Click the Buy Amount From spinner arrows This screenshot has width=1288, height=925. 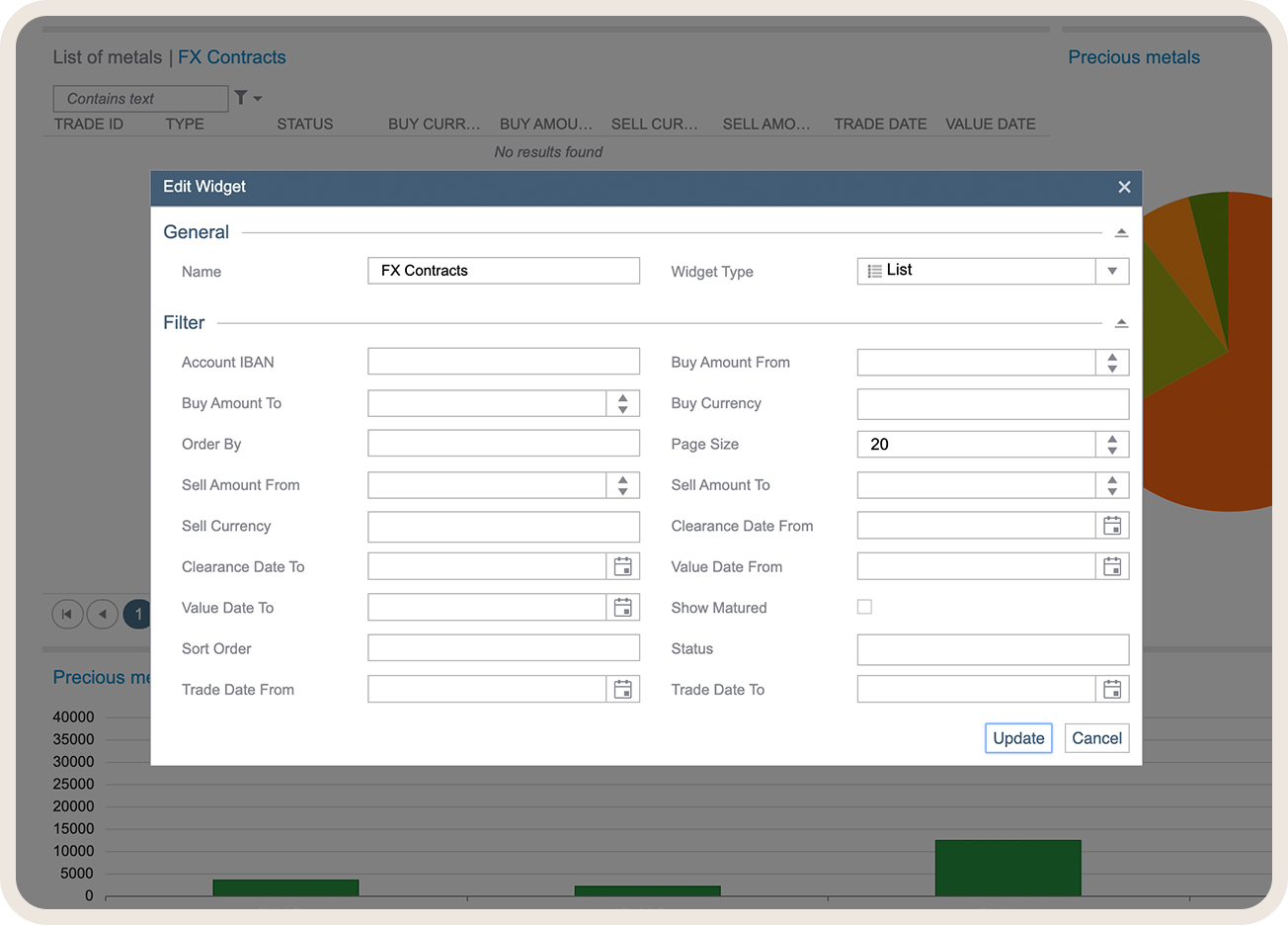[1112, 363]
